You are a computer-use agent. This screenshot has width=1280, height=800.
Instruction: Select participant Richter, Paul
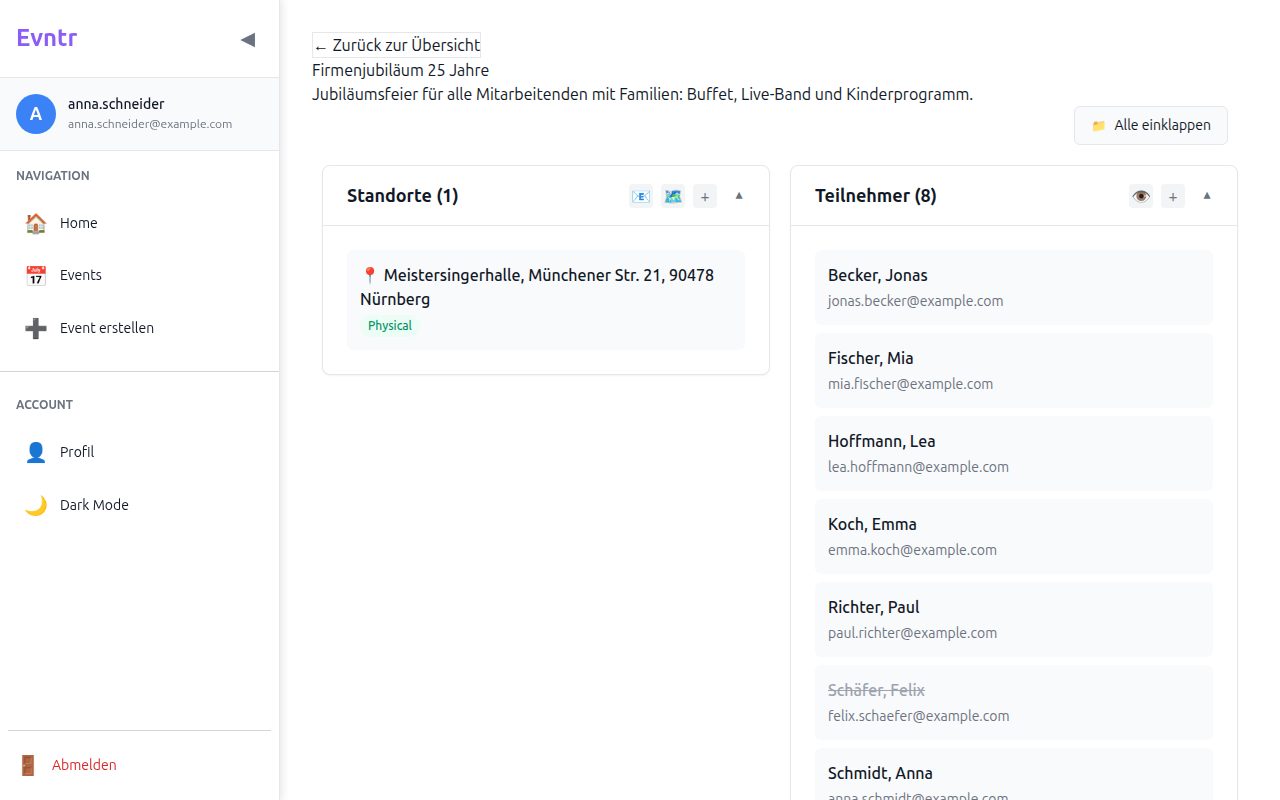point(1014,619)
